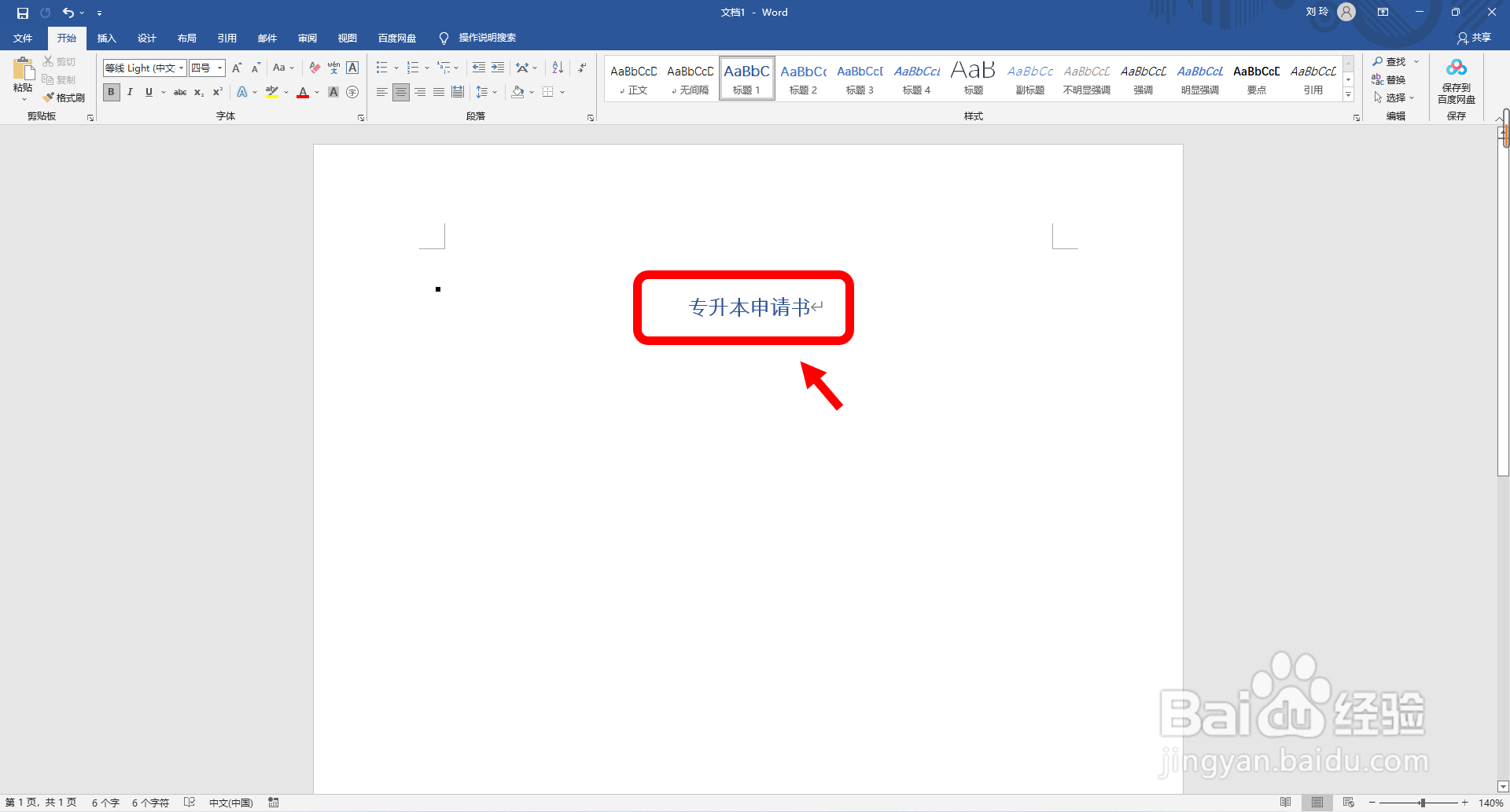Open the Tell Me lightbulb search
The width and height of the screenshot is (1510, 812).
pos(444,38)
